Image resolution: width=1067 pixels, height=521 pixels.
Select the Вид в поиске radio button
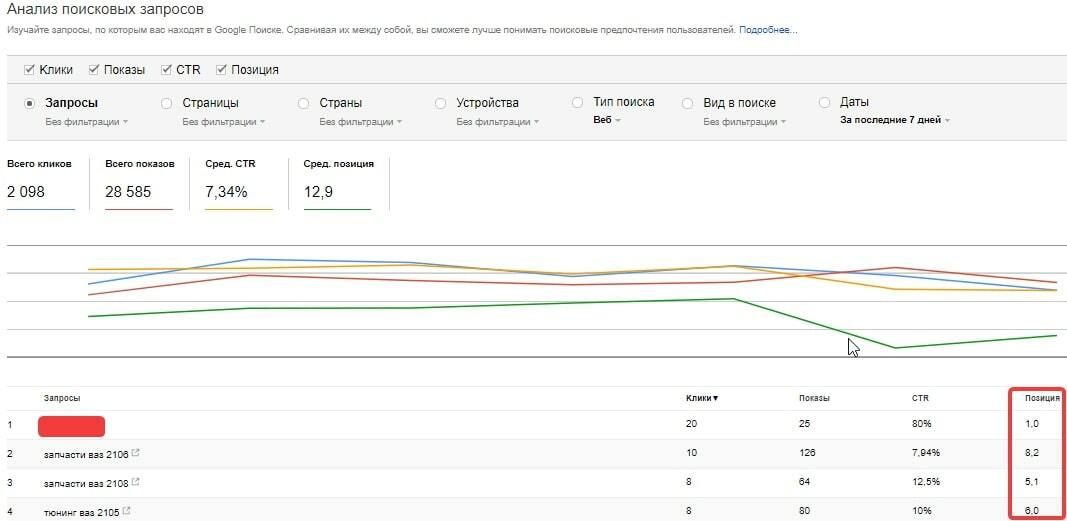687,103
